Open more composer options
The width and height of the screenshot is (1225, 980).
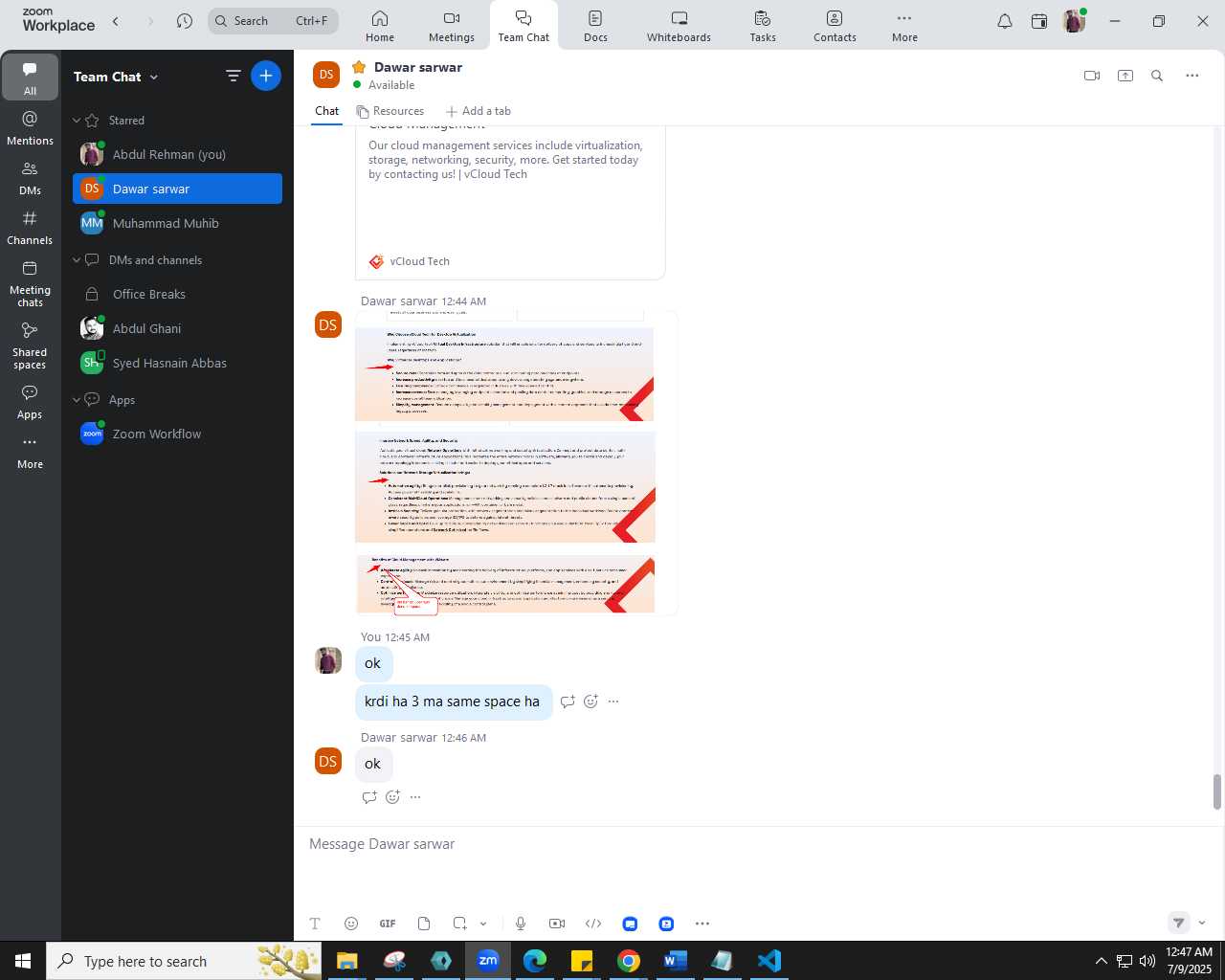(702, 924)
